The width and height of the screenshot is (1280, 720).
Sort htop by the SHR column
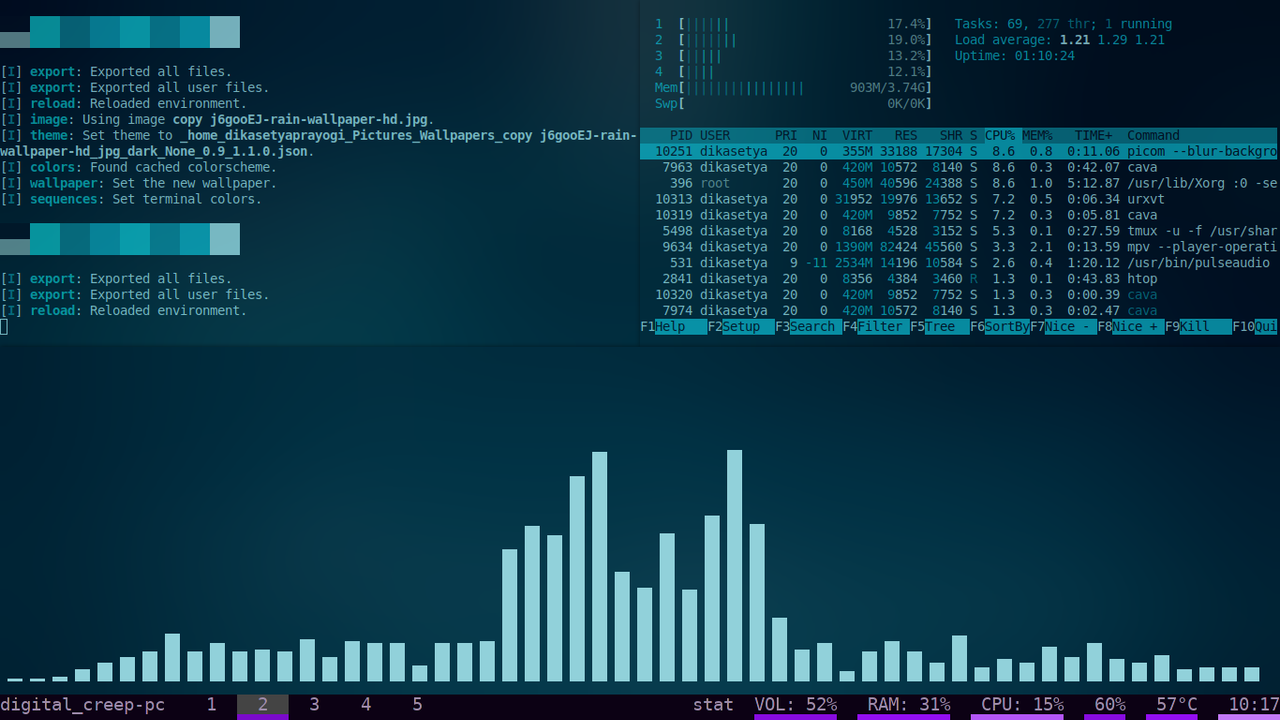click(x=951, y=135)
